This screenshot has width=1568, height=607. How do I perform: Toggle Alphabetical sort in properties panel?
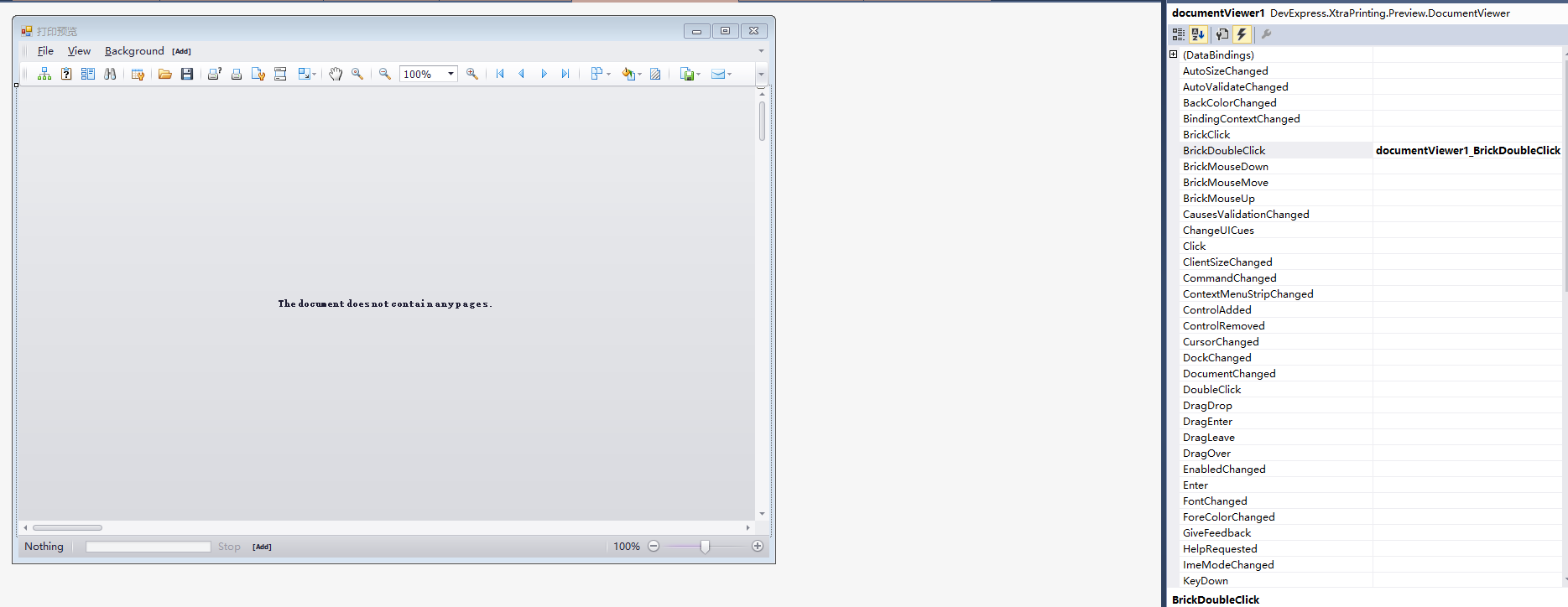[x=1198, y=34]
